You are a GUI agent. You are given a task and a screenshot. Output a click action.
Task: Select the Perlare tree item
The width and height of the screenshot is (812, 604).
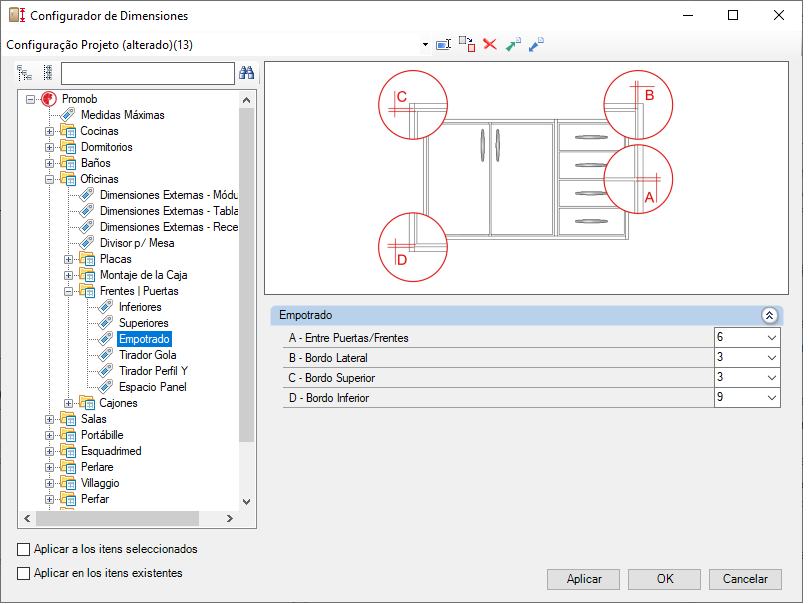click(97, 467)
